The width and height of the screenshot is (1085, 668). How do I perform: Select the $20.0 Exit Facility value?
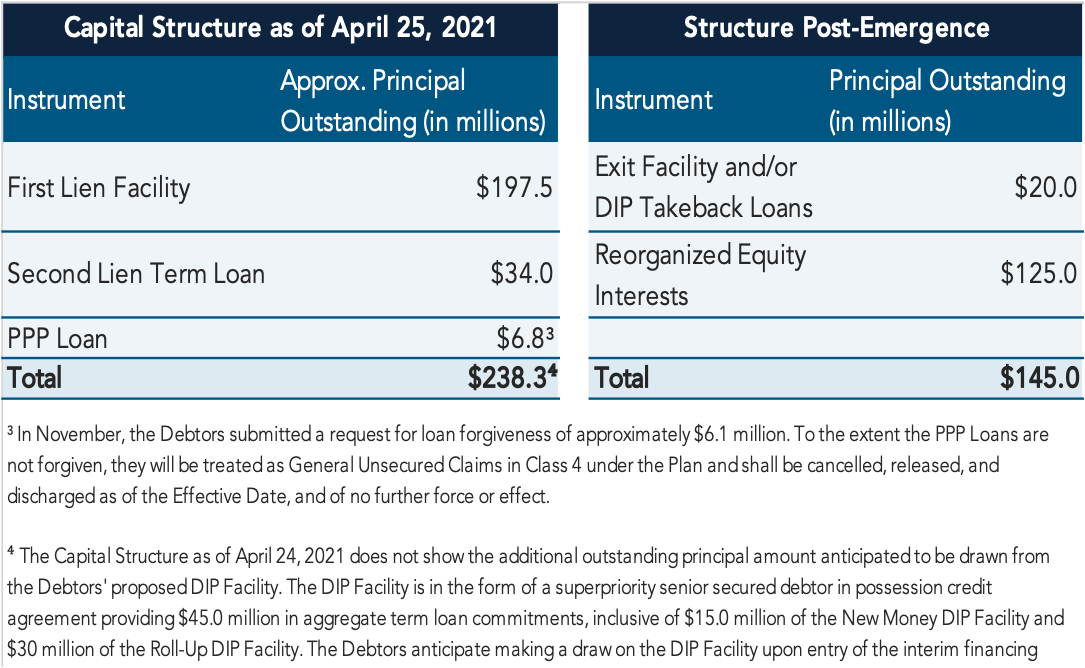click(1046, 188)
